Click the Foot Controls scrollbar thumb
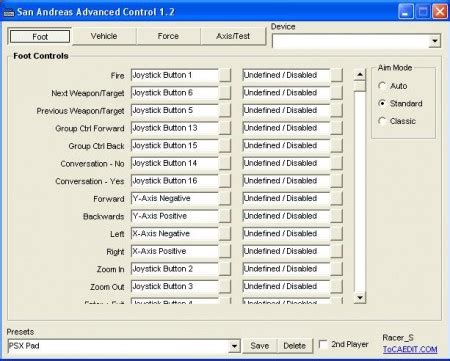Viewport: 450px width, 361px height. (x=360, y=86)
